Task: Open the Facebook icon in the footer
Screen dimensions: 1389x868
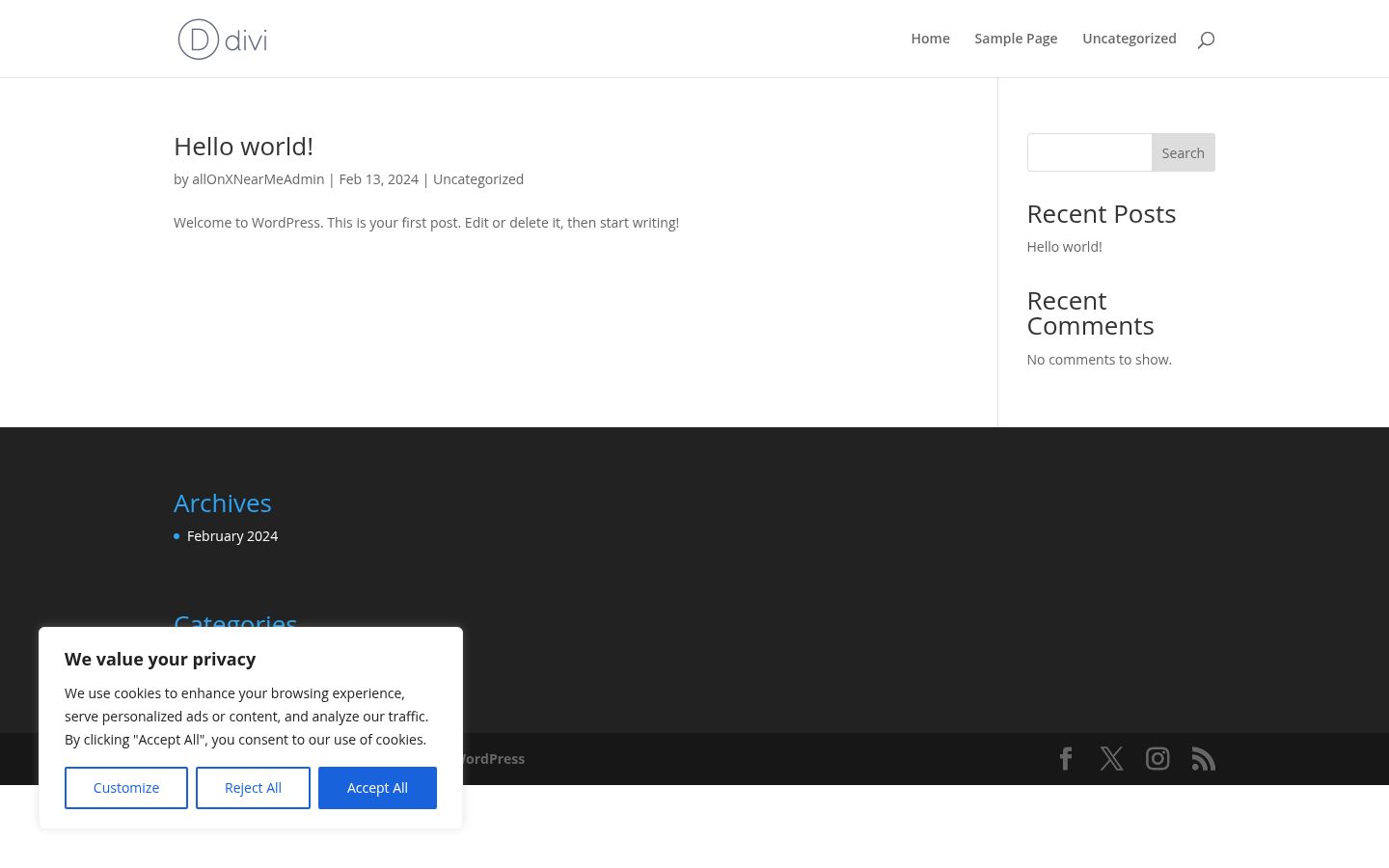Action: point(1066,759)
